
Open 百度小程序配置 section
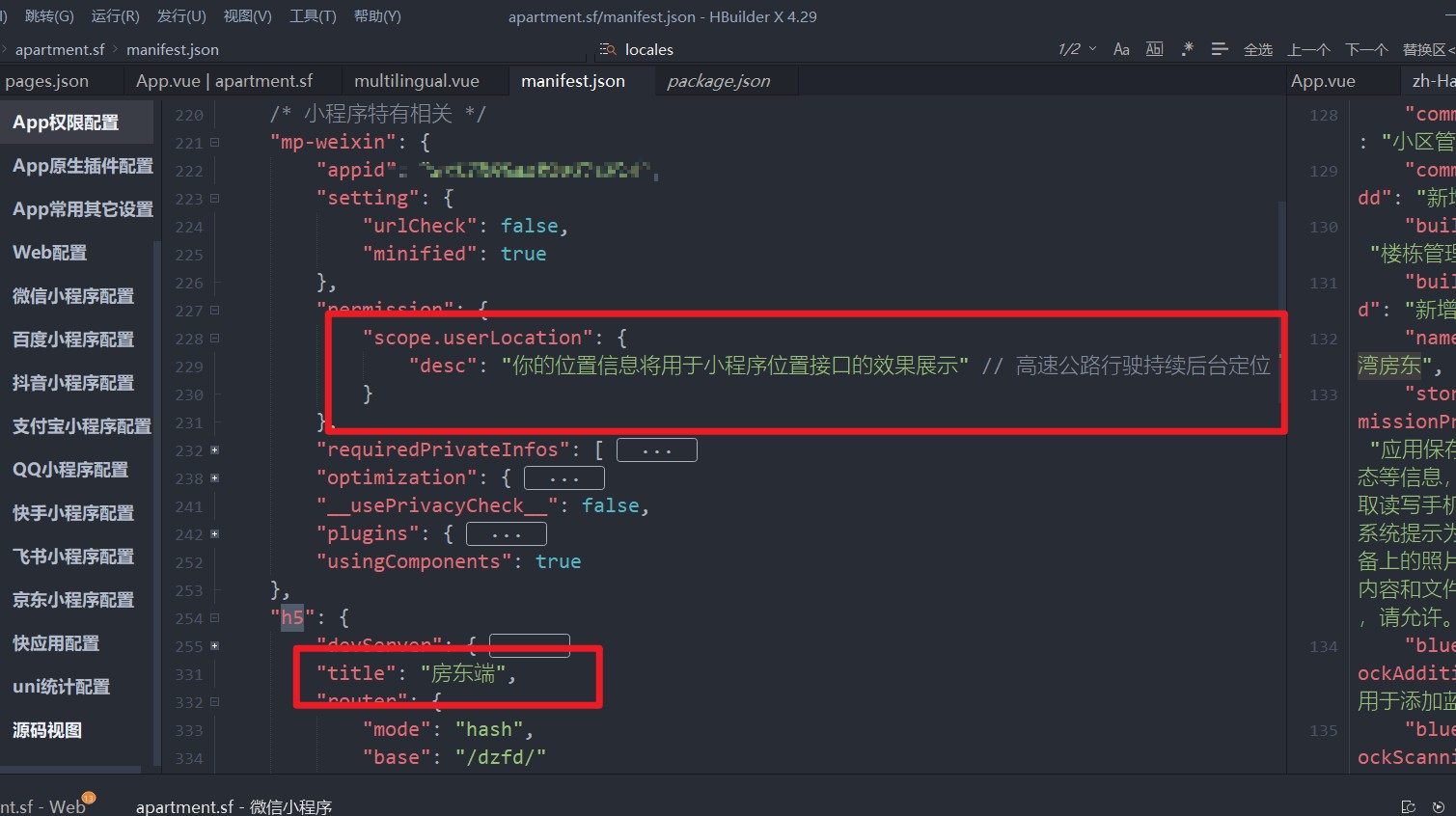click(76, 340)
